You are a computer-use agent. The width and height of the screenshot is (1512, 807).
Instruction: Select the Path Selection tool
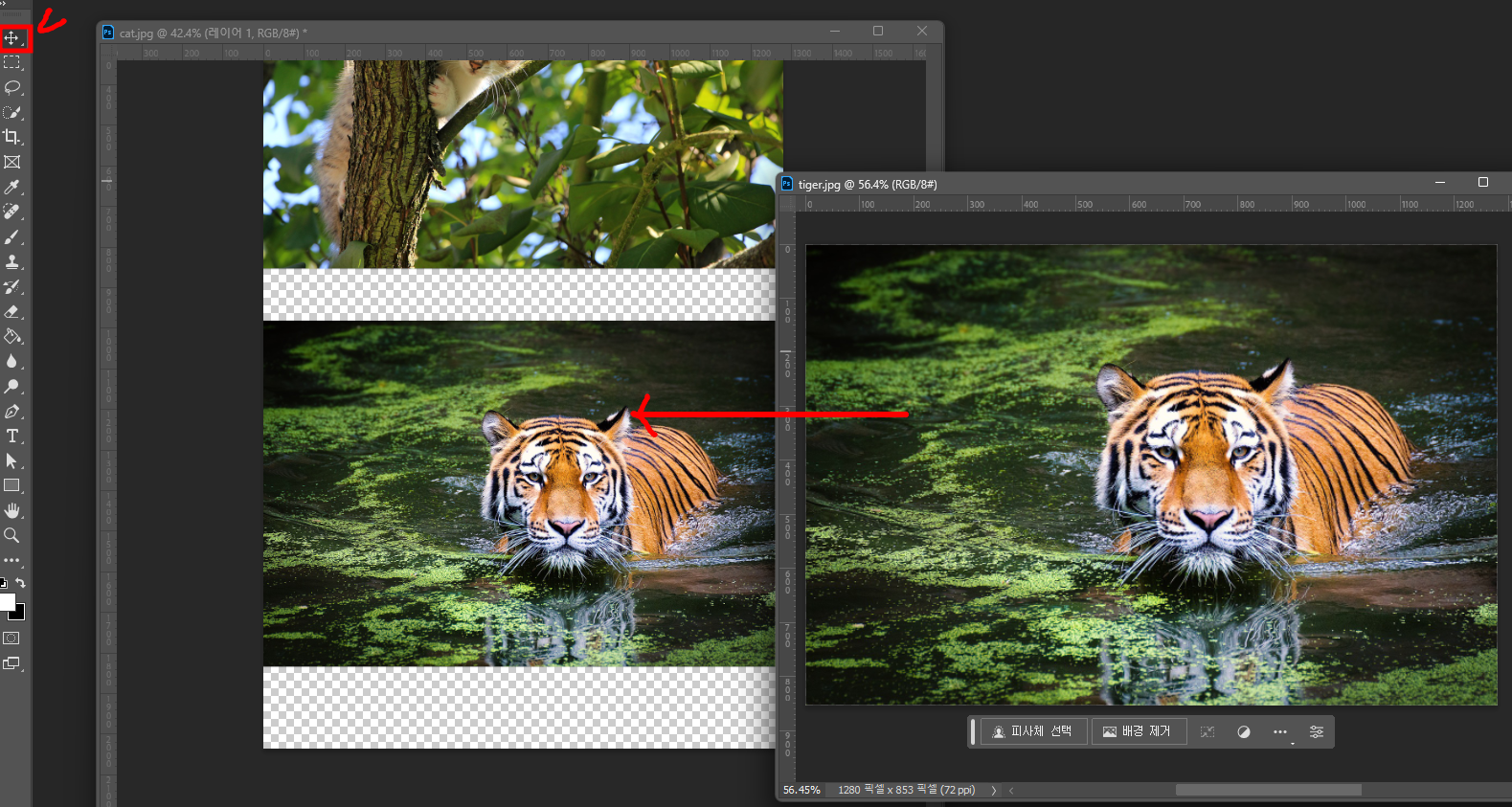(12, 460)
